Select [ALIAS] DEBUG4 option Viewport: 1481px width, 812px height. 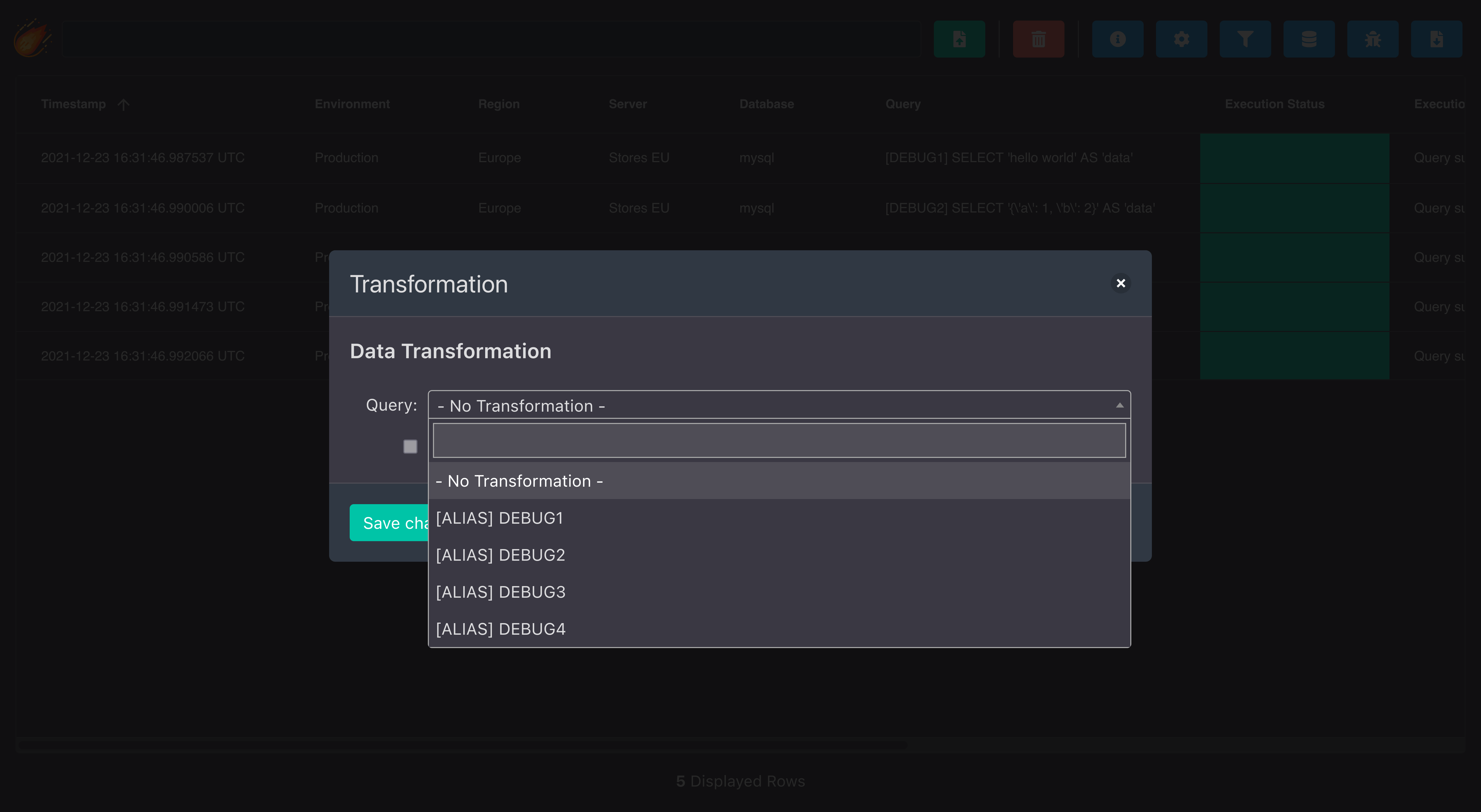[x=779, y=629]
